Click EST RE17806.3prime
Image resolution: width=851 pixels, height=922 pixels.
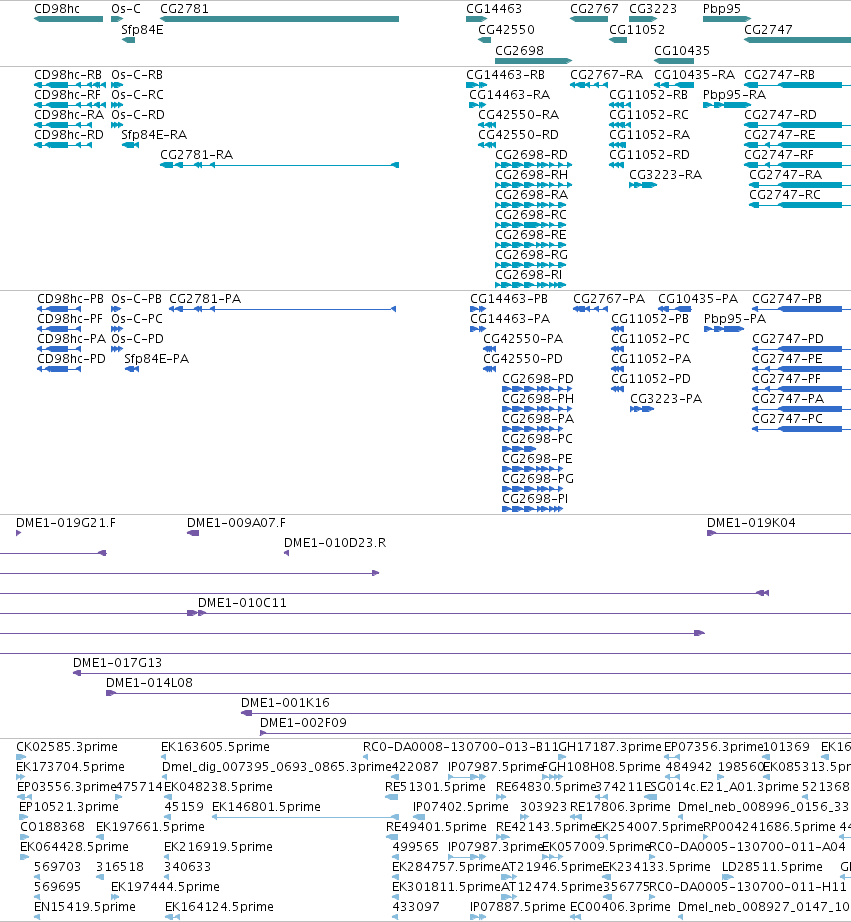click(620, 807)
